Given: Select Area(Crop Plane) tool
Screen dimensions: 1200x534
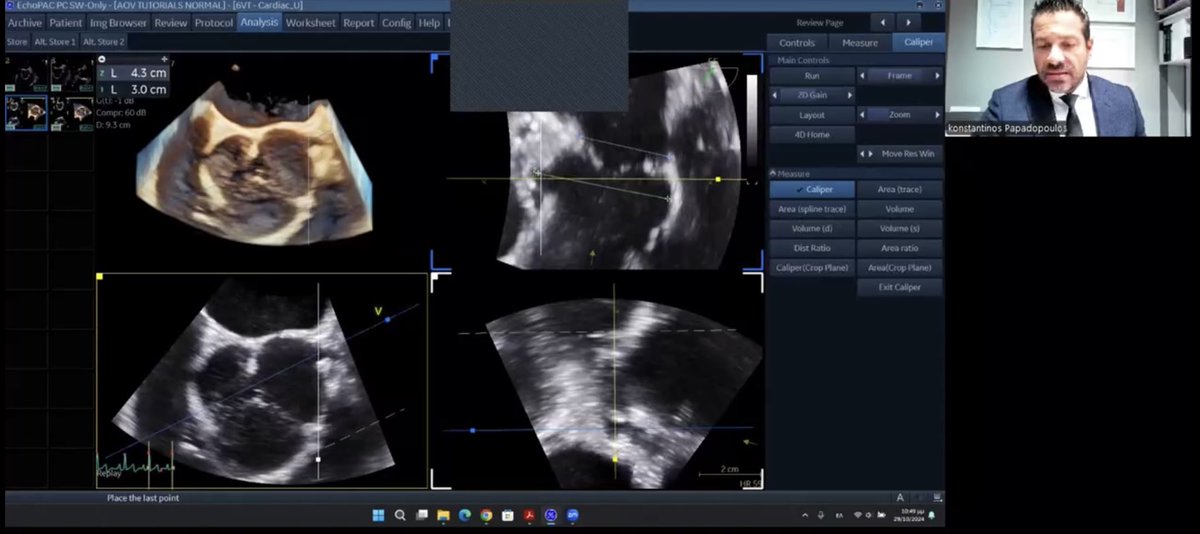Looking at the screenshot, I should click(900, 267).
